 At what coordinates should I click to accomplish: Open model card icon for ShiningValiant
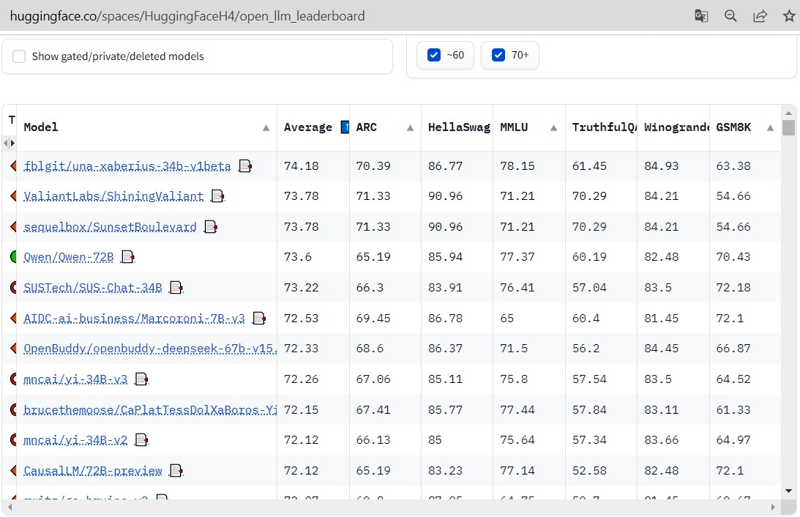point(218,196)
